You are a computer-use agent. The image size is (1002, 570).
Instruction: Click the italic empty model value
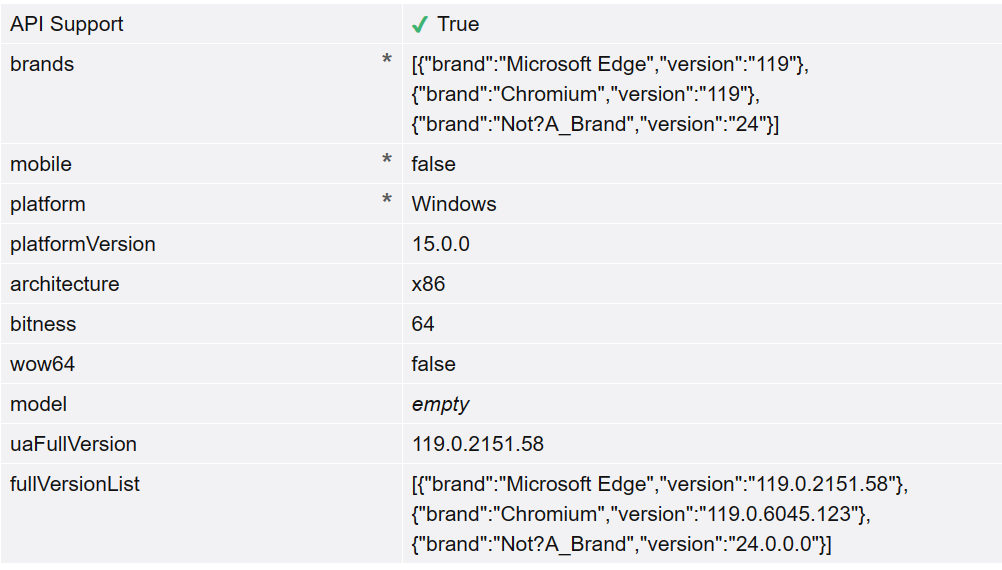pos(441,404)
